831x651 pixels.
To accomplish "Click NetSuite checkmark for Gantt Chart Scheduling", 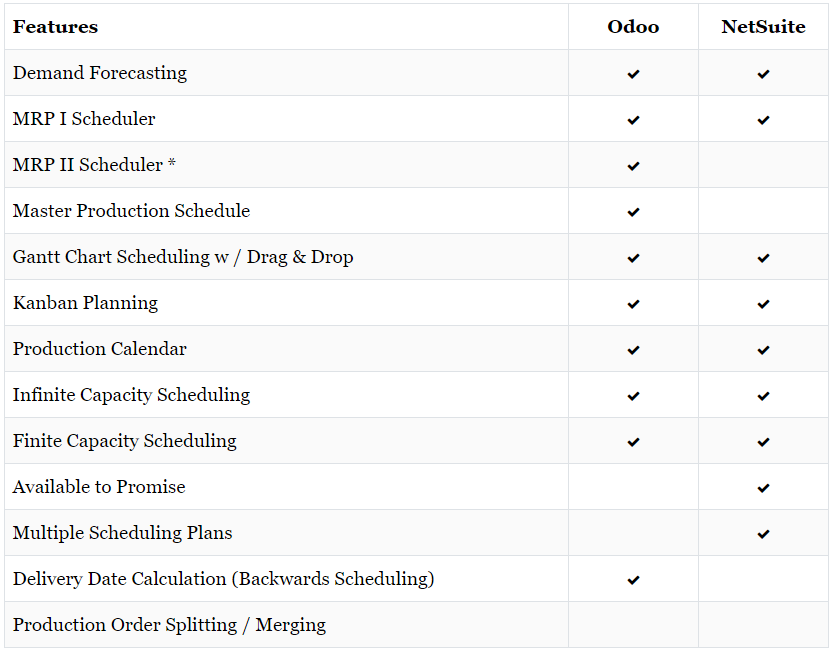I will click(763, 258).
